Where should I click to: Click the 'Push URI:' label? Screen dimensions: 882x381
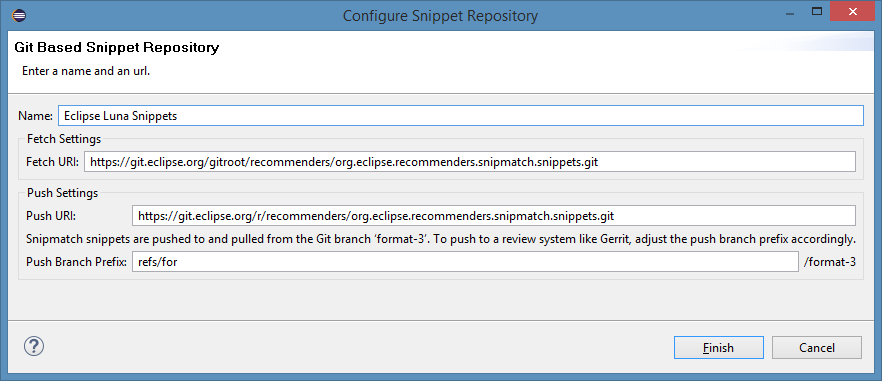pos(51,216)
